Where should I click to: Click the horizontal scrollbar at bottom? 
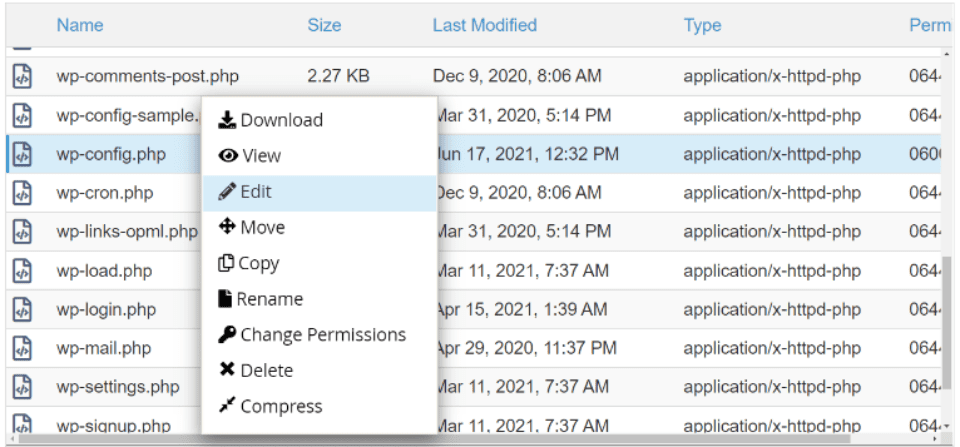click(x=470, y=438)
